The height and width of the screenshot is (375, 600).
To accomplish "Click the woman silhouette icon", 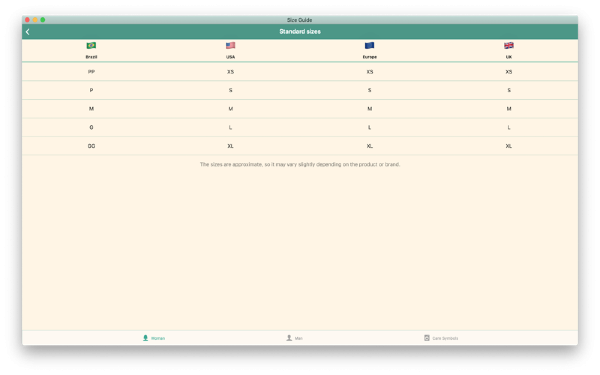I will click(x=145, y=338).
